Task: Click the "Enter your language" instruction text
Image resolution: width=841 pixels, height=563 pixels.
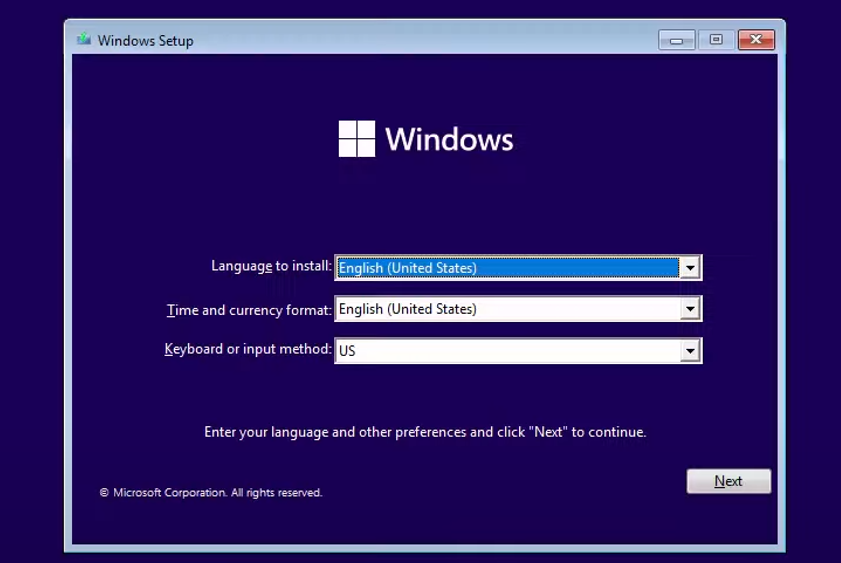Action: 425,432
